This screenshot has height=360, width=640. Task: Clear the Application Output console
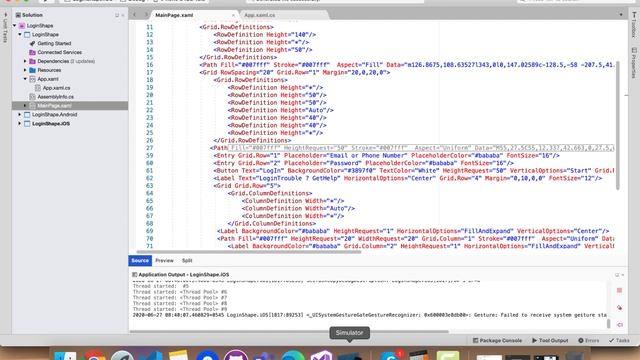tap(620, 308)
